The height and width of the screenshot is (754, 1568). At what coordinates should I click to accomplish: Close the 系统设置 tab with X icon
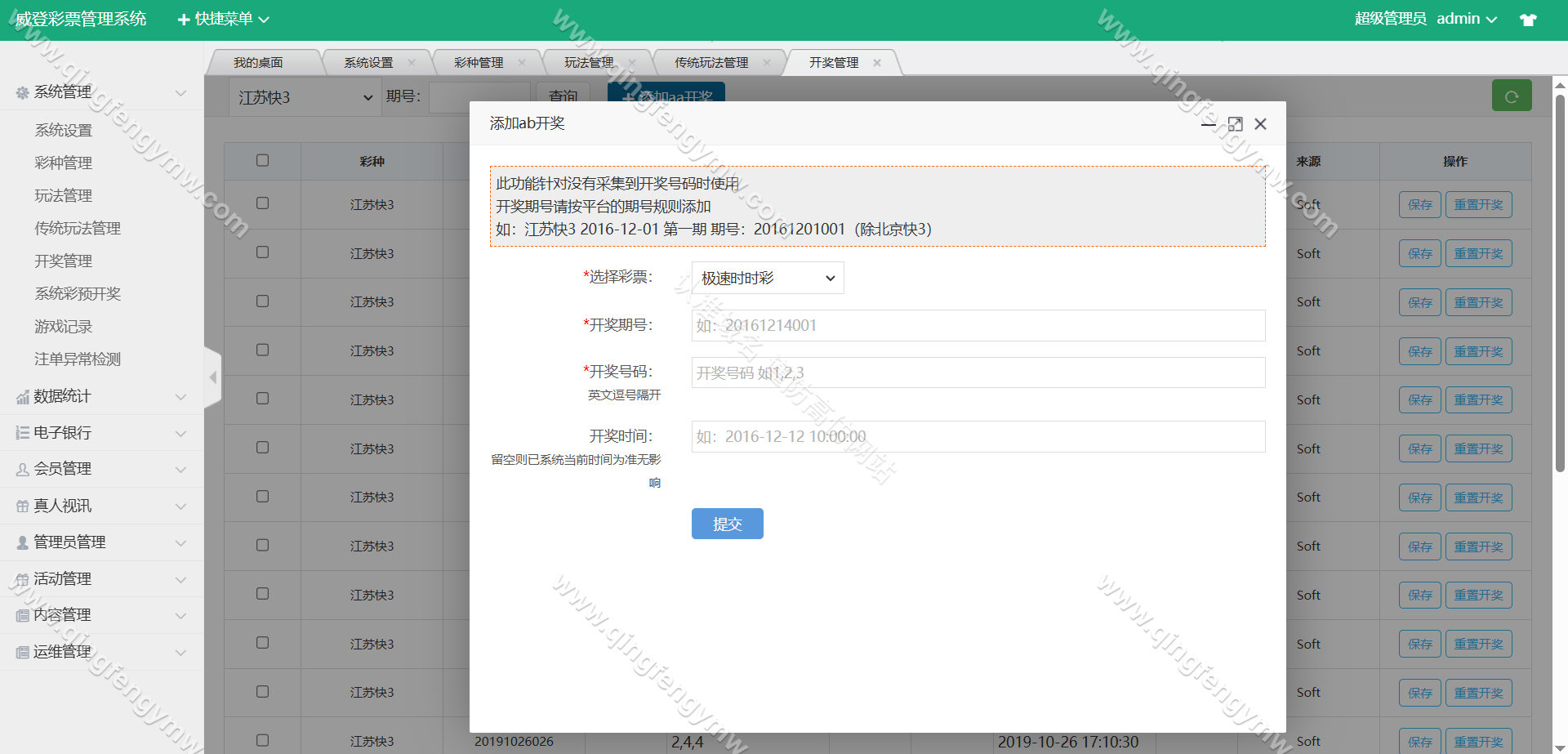click(x=412, y=63)
